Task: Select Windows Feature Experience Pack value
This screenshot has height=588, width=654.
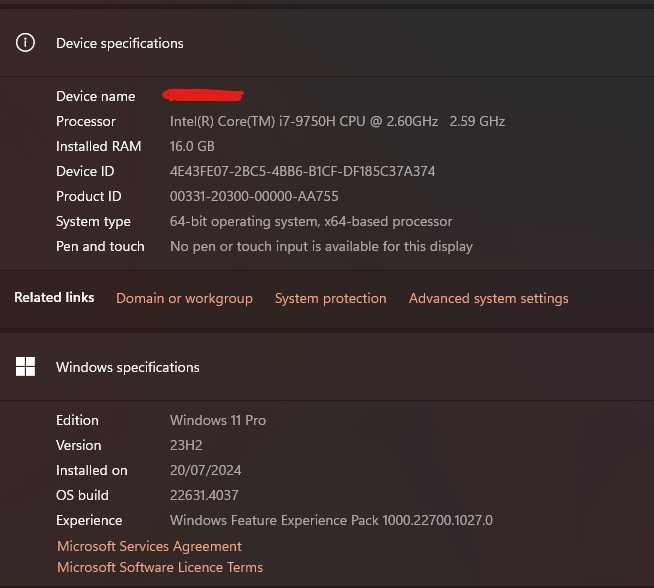Action: [331, 520]
